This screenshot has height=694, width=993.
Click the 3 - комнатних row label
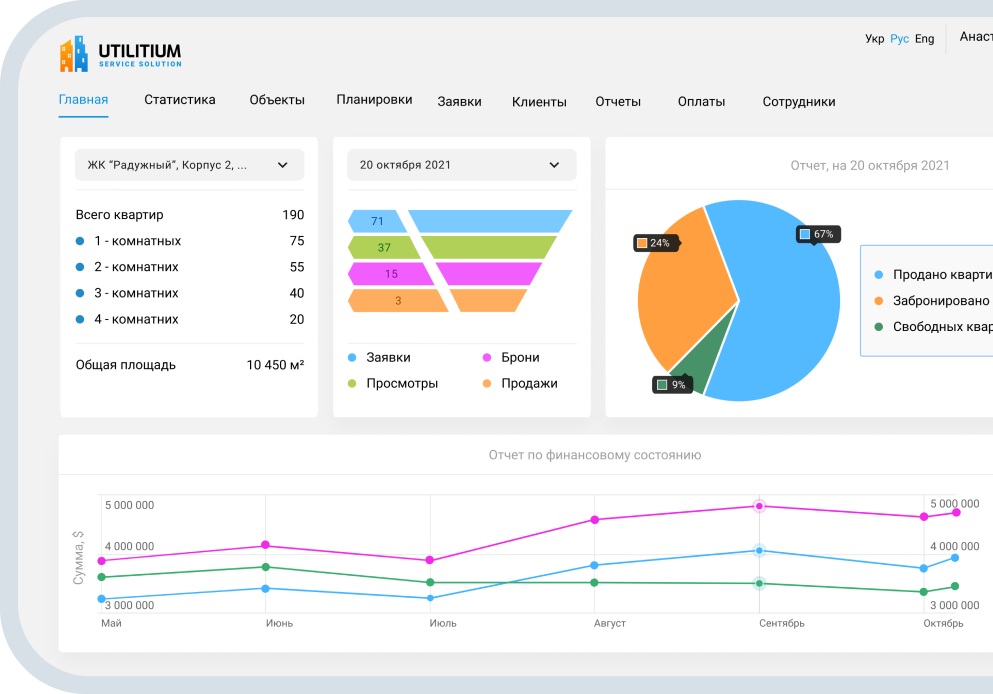[x=136, y=293]
